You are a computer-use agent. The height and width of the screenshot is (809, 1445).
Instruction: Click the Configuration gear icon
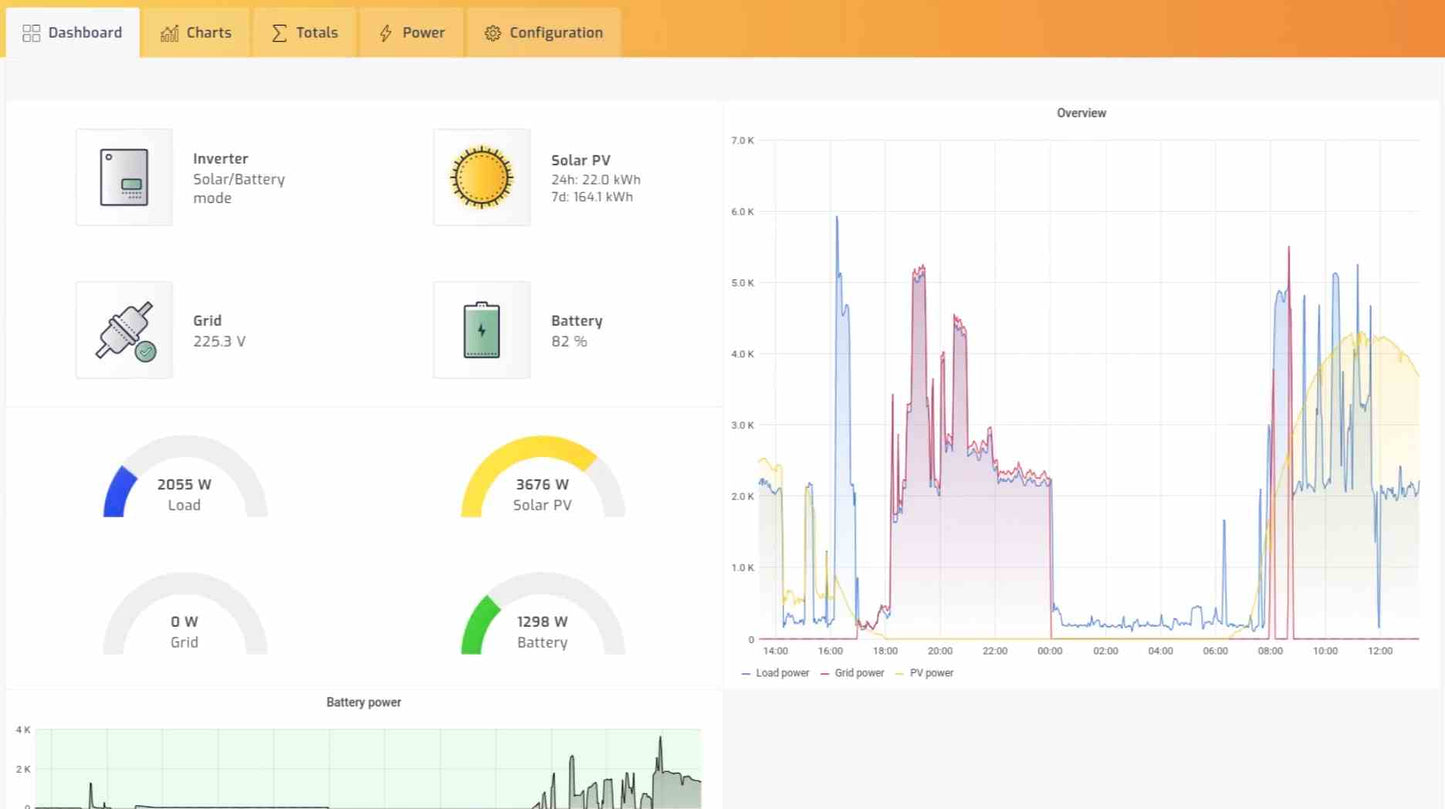pos(492,33)
